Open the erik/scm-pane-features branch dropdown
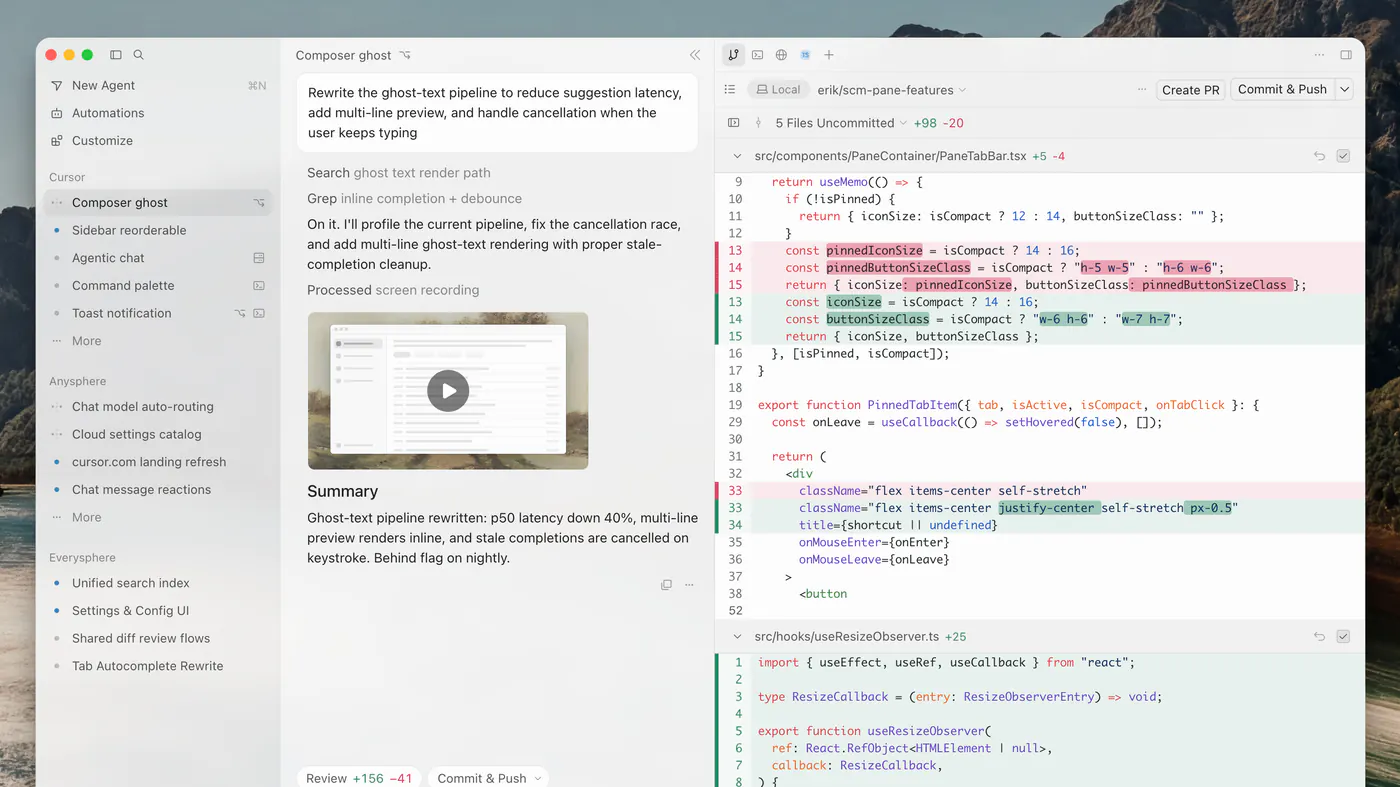 coord(892,90)
